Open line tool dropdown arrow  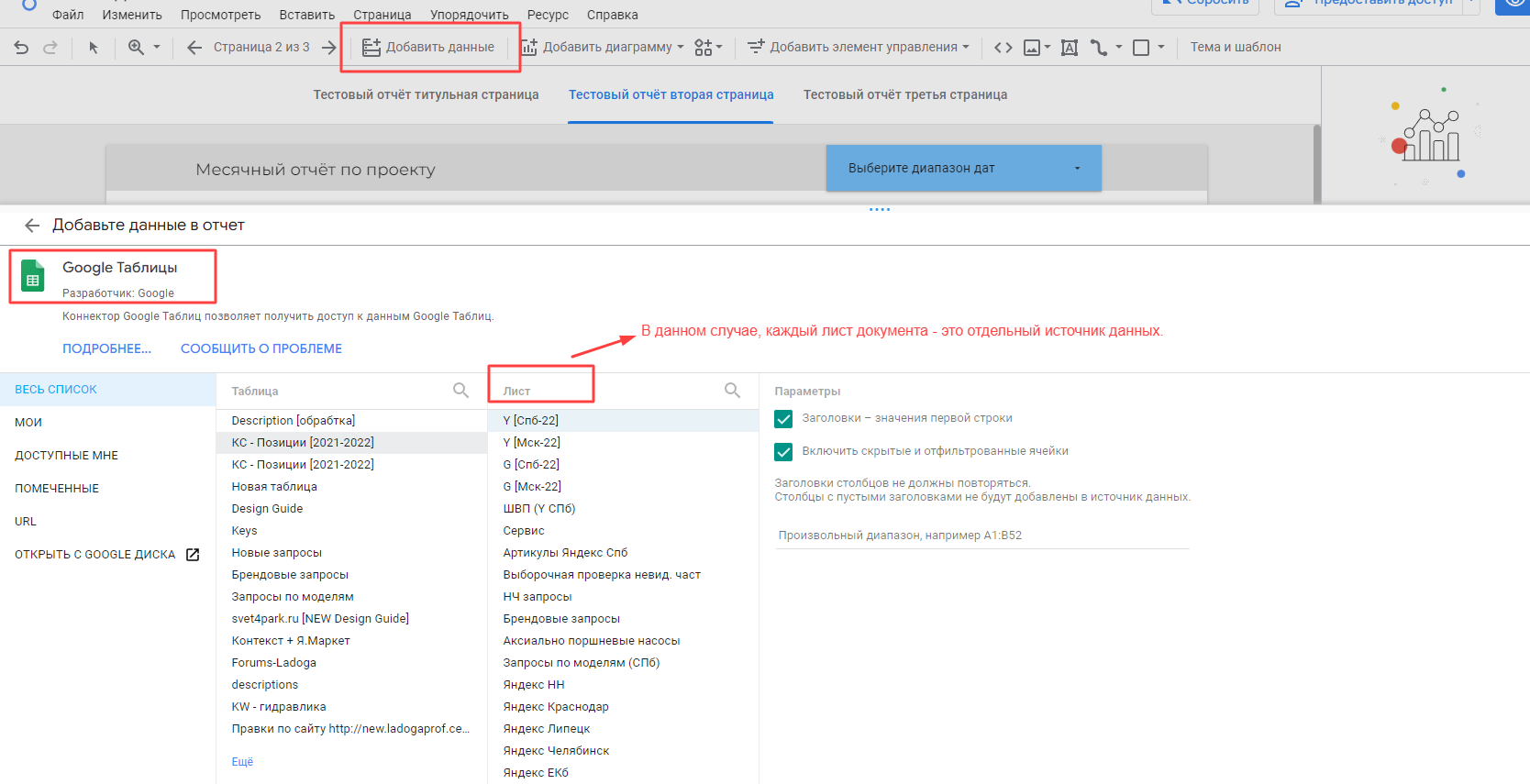tap(1119, 48)
